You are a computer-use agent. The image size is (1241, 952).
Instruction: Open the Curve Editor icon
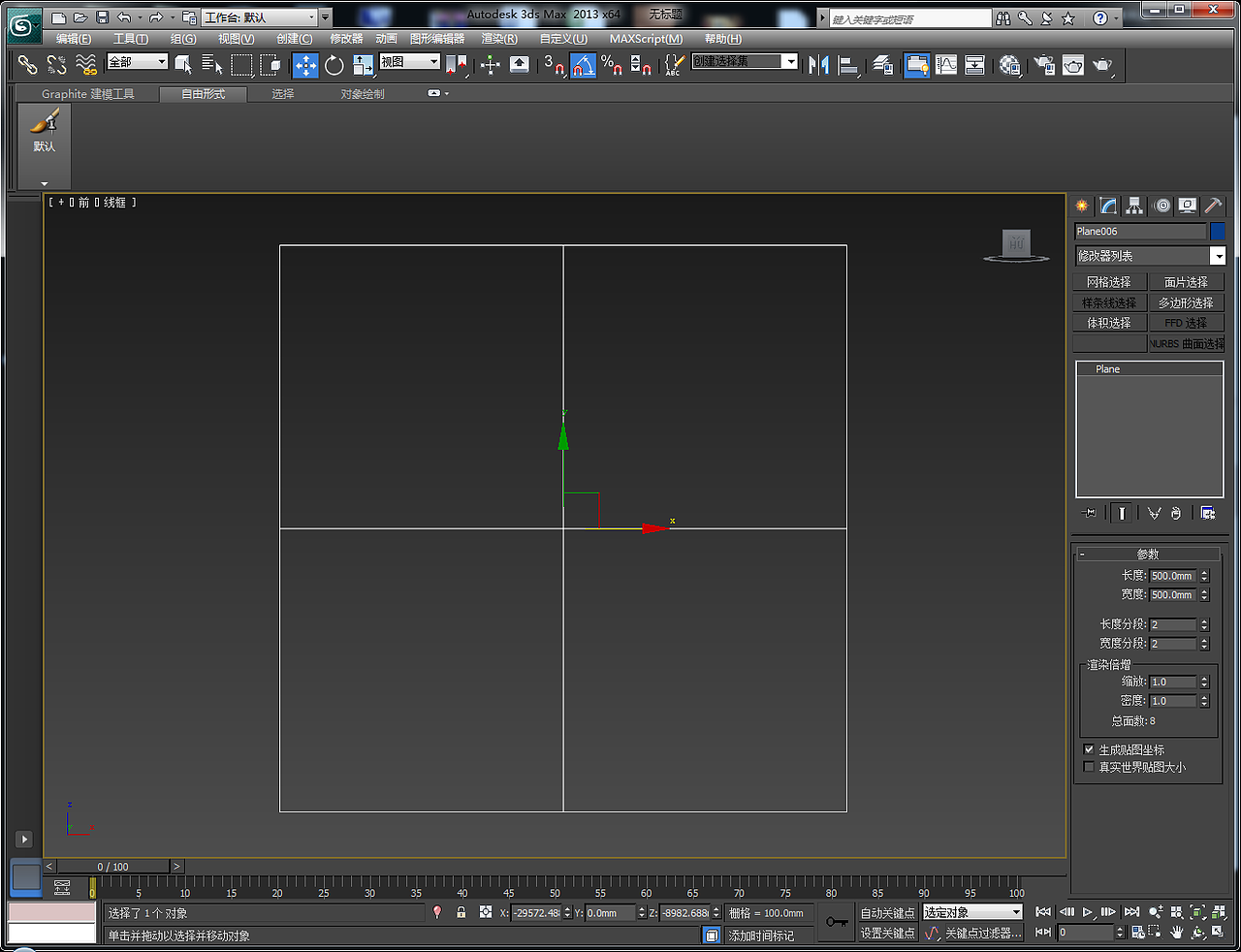click(946, 65)
